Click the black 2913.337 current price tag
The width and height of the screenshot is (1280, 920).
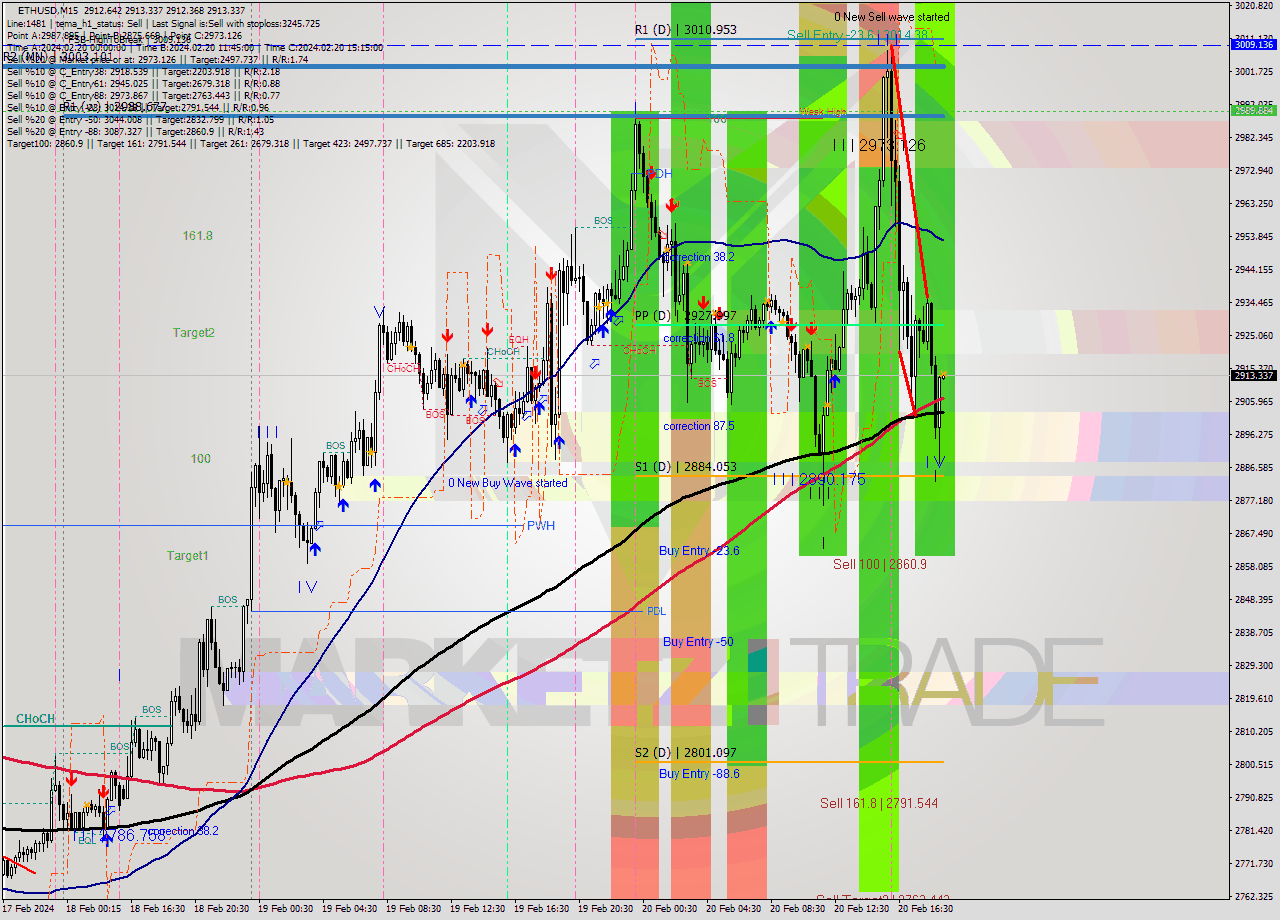(x=1254, y=375)
